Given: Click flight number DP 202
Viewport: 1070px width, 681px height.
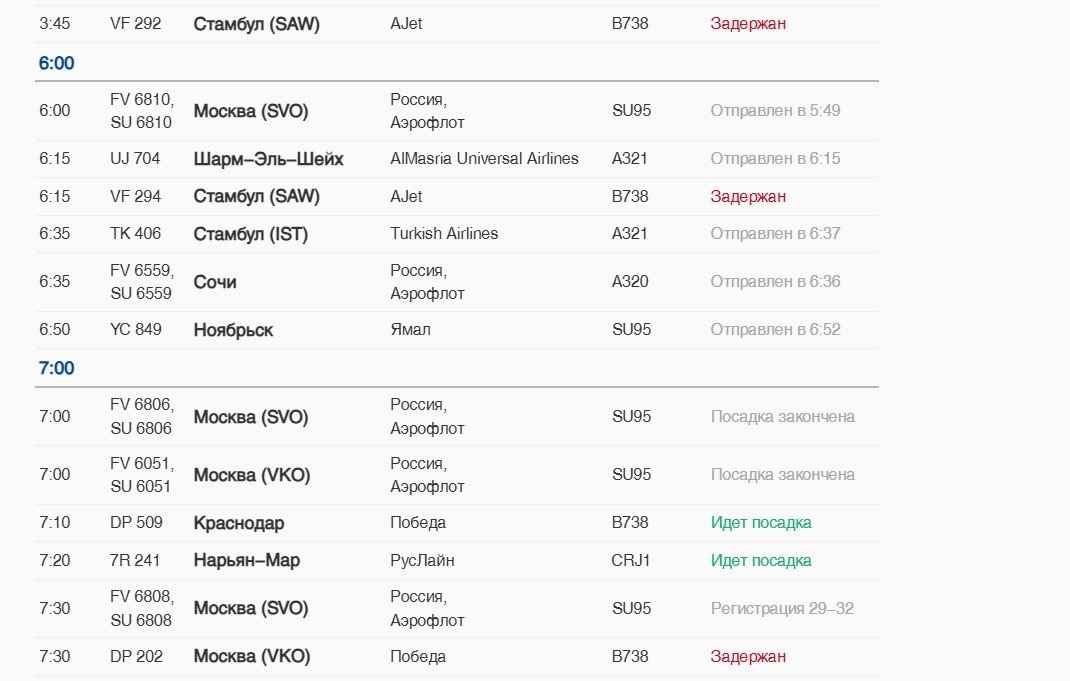Looking at the screenshot, I should pyautogui.click(x=136, y=657).
